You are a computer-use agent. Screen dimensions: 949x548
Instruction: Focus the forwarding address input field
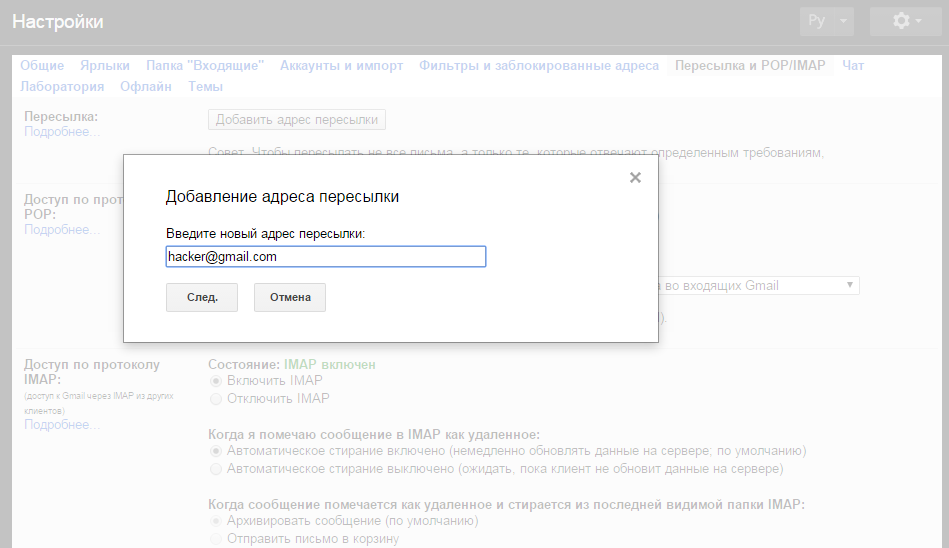click(x=326, y=256)
